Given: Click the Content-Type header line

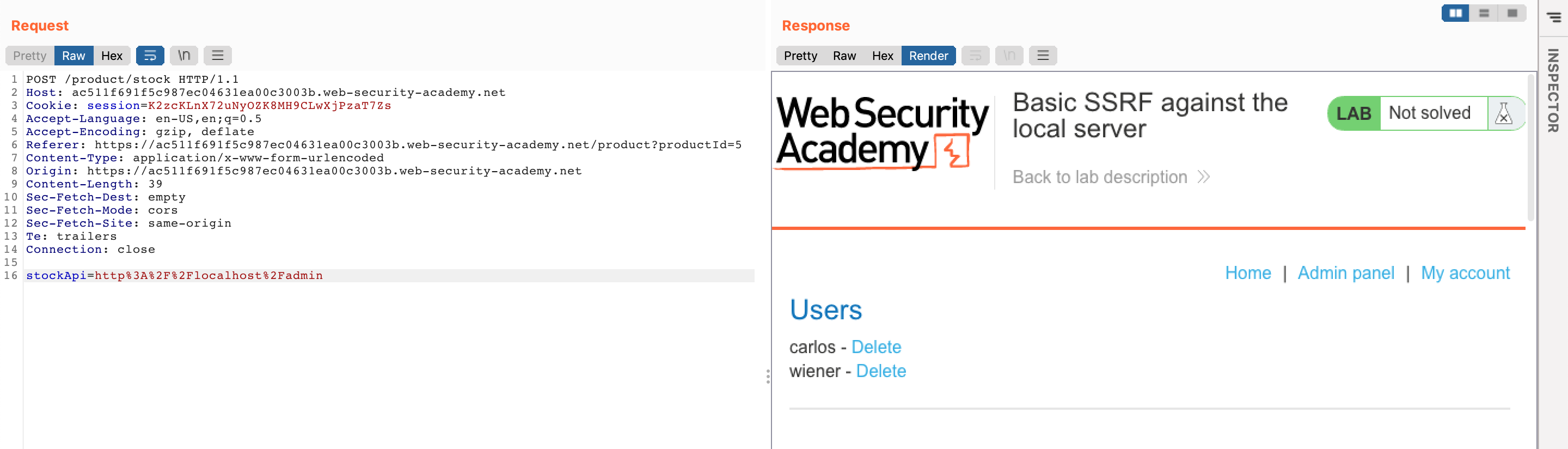Looking at the screenshot, I should coord(205,158).
